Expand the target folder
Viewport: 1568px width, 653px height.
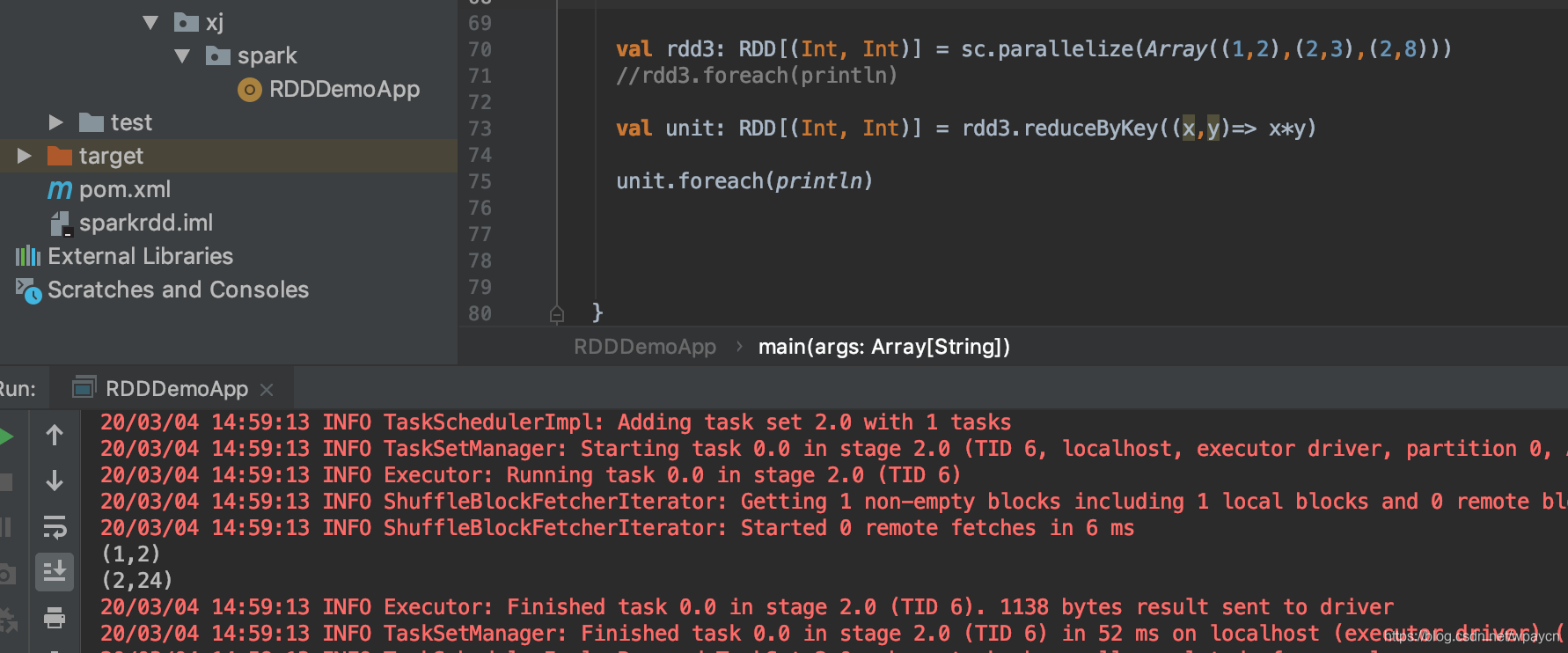point(24,156)
